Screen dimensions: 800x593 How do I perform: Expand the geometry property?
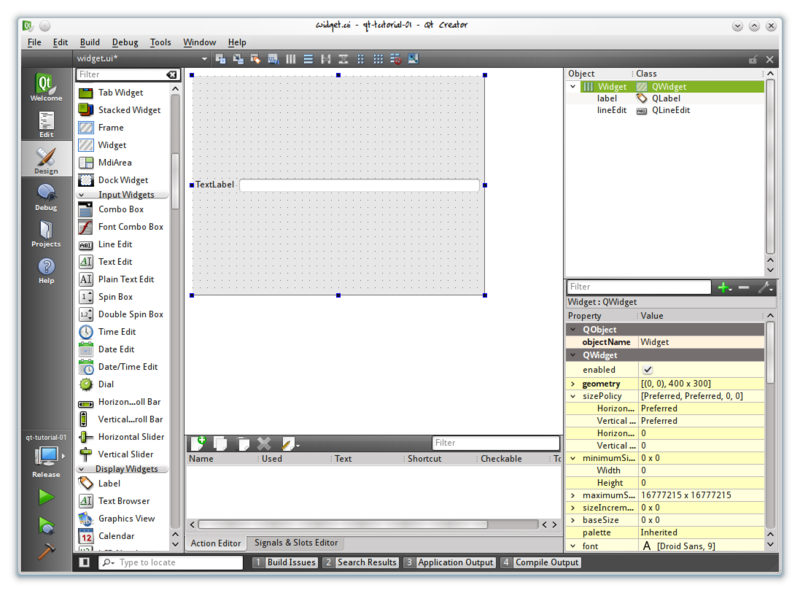point(573,384)
